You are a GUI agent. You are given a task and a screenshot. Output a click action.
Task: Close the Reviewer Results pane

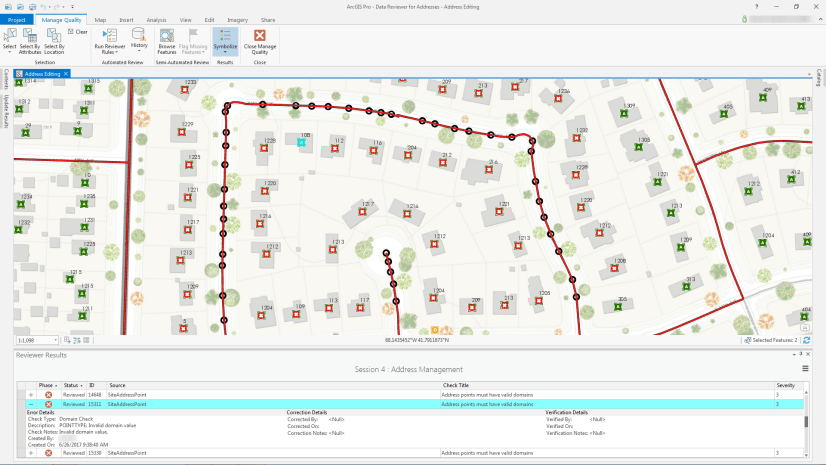coord(808,354)
